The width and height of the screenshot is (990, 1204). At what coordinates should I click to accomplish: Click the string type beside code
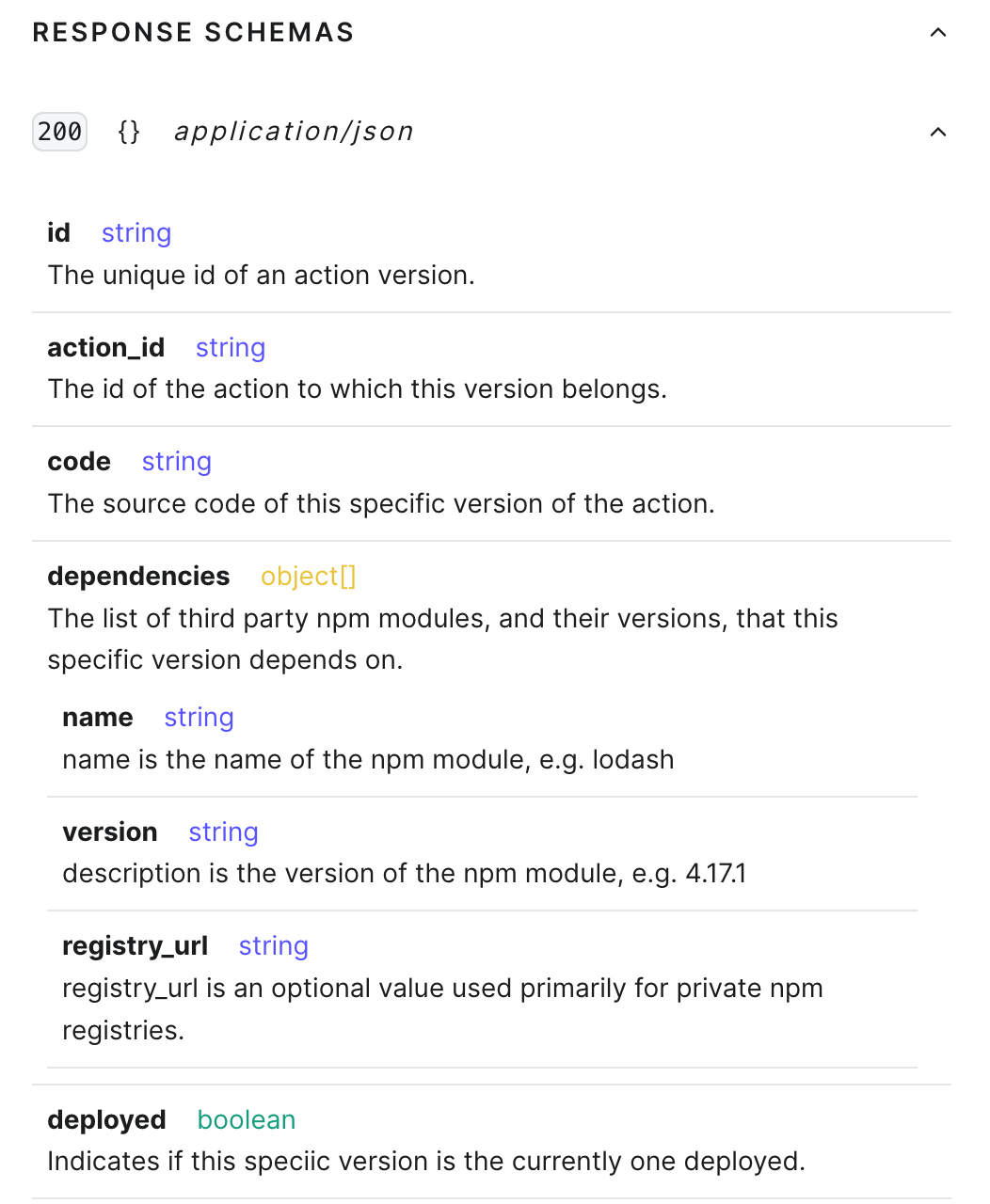point(177,462)
